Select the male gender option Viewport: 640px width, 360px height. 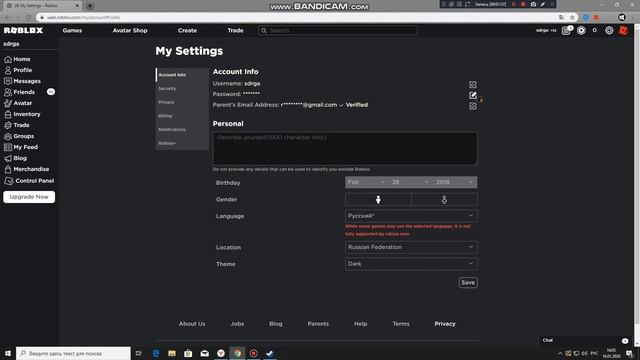pyautogui.click(x=378, y=199)
